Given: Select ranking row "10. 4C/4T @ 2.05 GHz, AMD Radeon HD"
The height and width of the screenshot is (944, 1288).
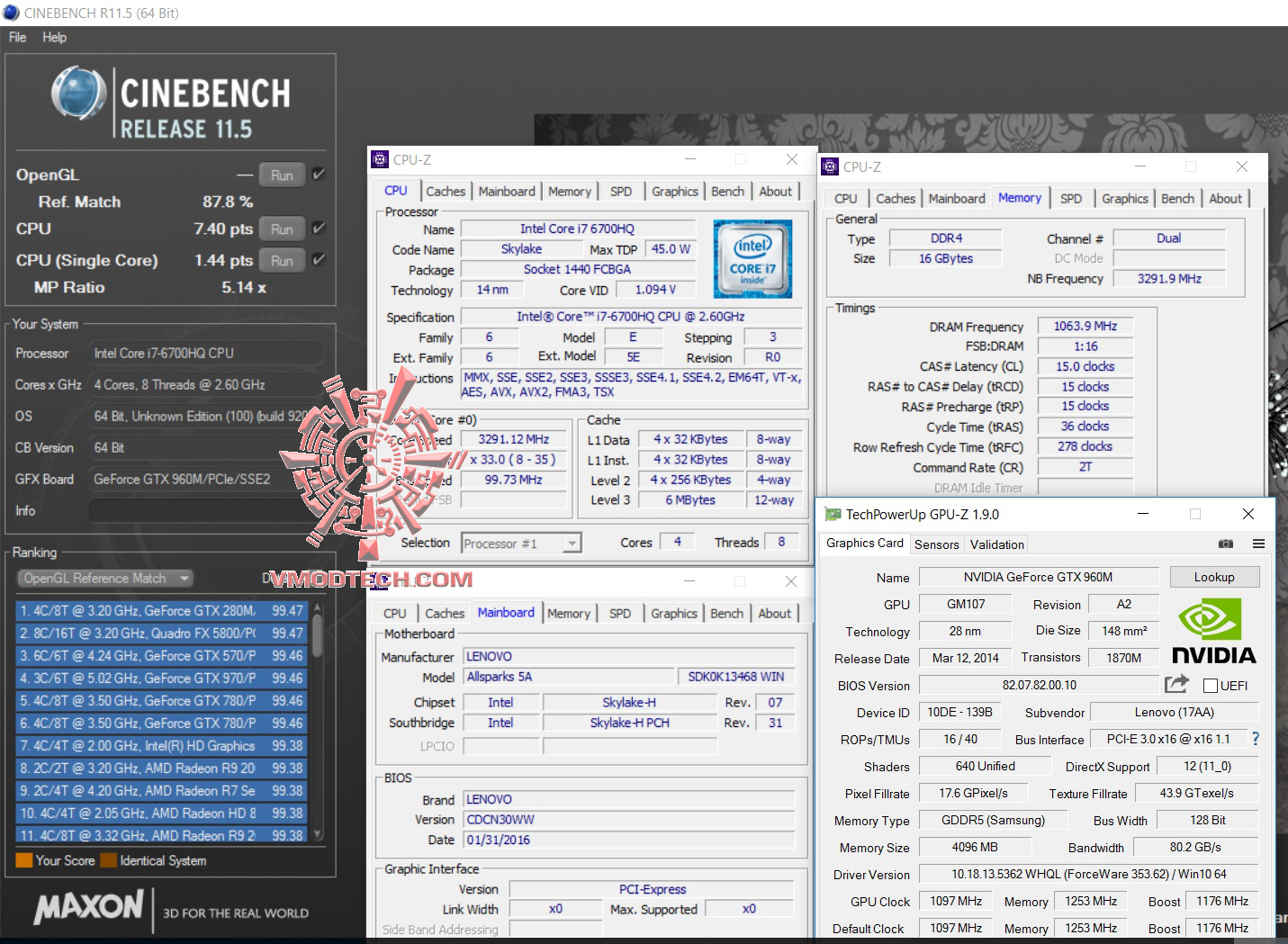Looking at the screenshot, I should (x=162, y=814).
